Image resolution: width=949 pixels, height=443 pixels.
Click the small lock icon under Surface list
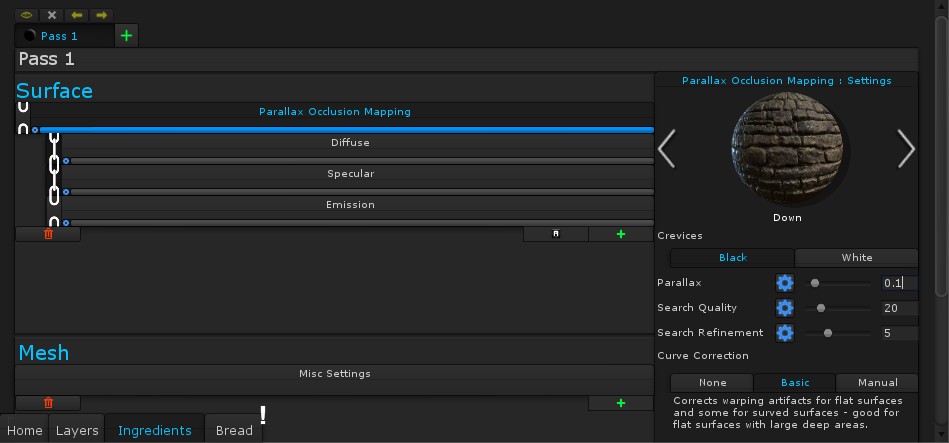556,234
